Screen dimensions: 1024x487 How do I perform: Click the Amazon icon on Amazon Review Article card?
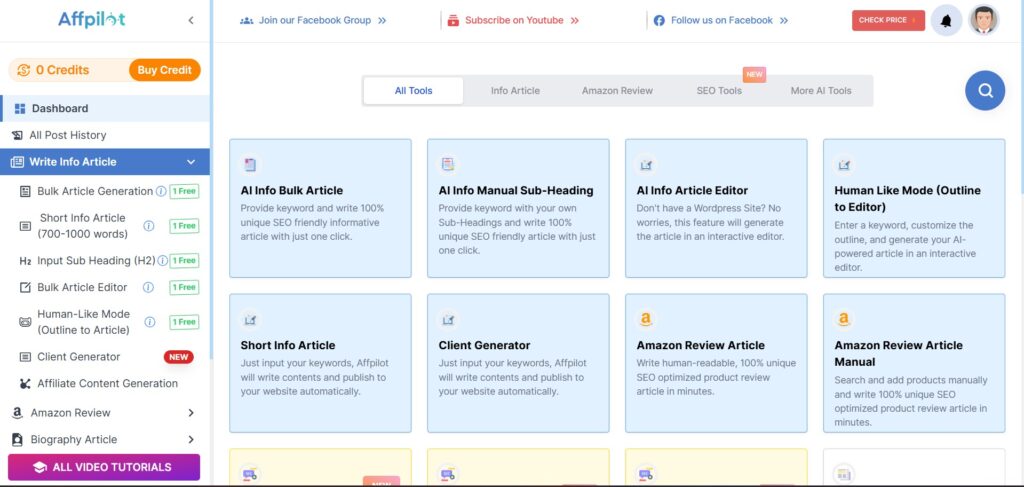click(646, 319)
